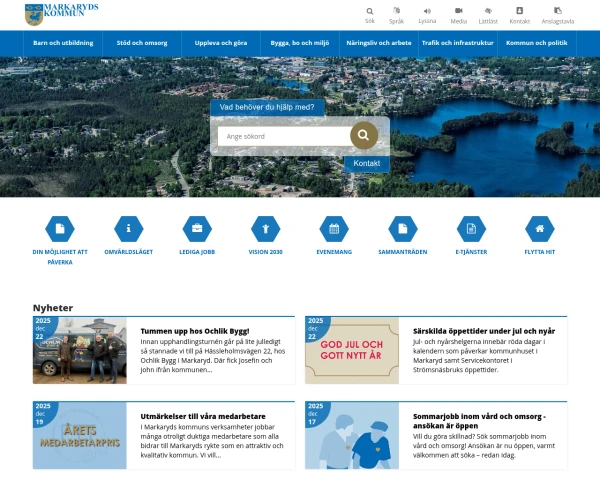Open the Omvärldsläget info hexagon icon
Viewport: 600px width, 480px height.
[129, 229]
